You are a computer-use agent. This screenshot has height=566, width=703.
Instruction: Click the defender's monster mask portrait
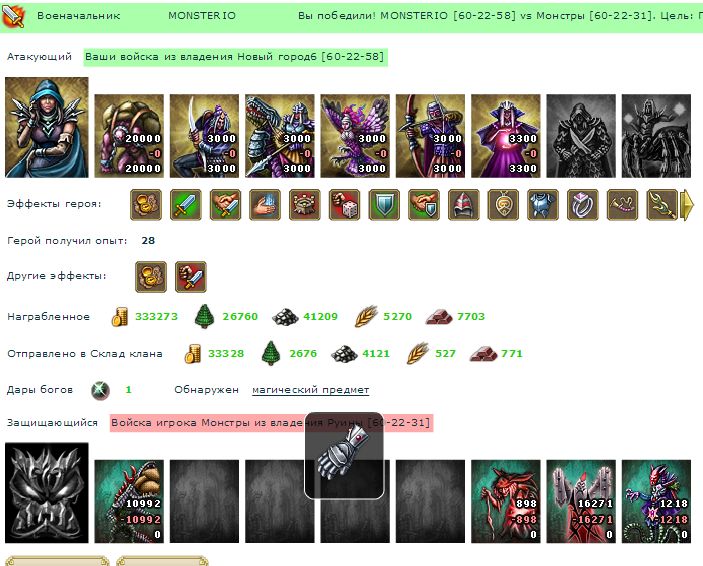[x=47, y=493]
